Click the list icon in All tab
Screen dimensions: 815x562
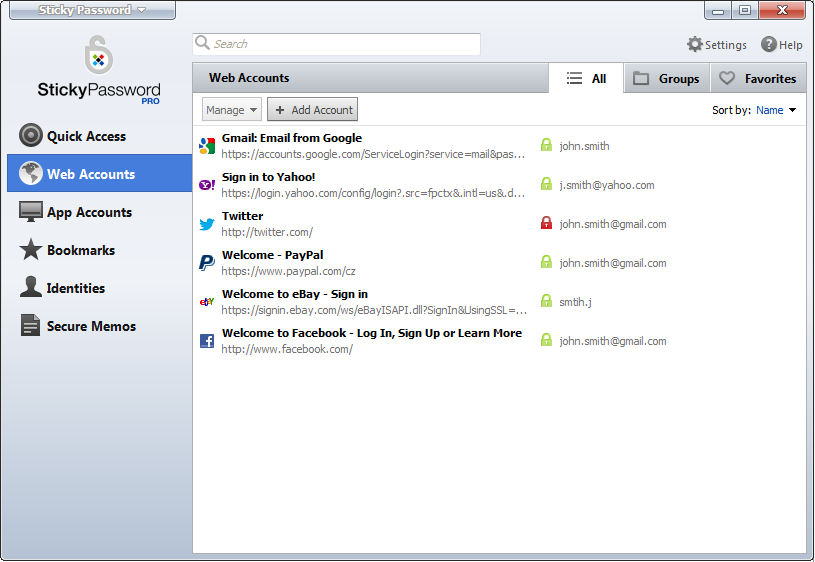click(574, 78)
